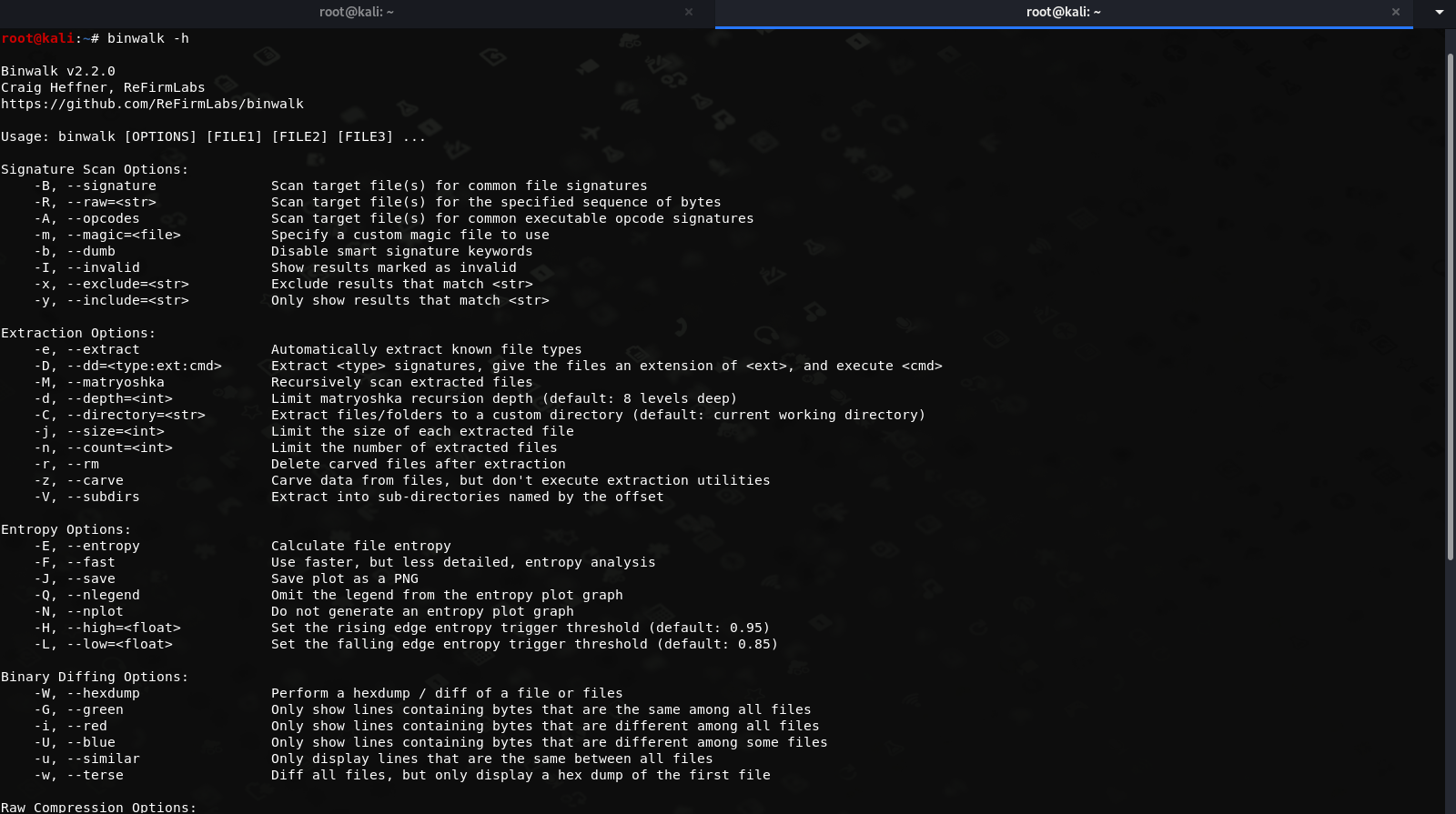Image resolution: width=1456 pixels, height=814 pixels.
Task: Click 'Extract into sub-directories' description
Action: click(468, 497)
